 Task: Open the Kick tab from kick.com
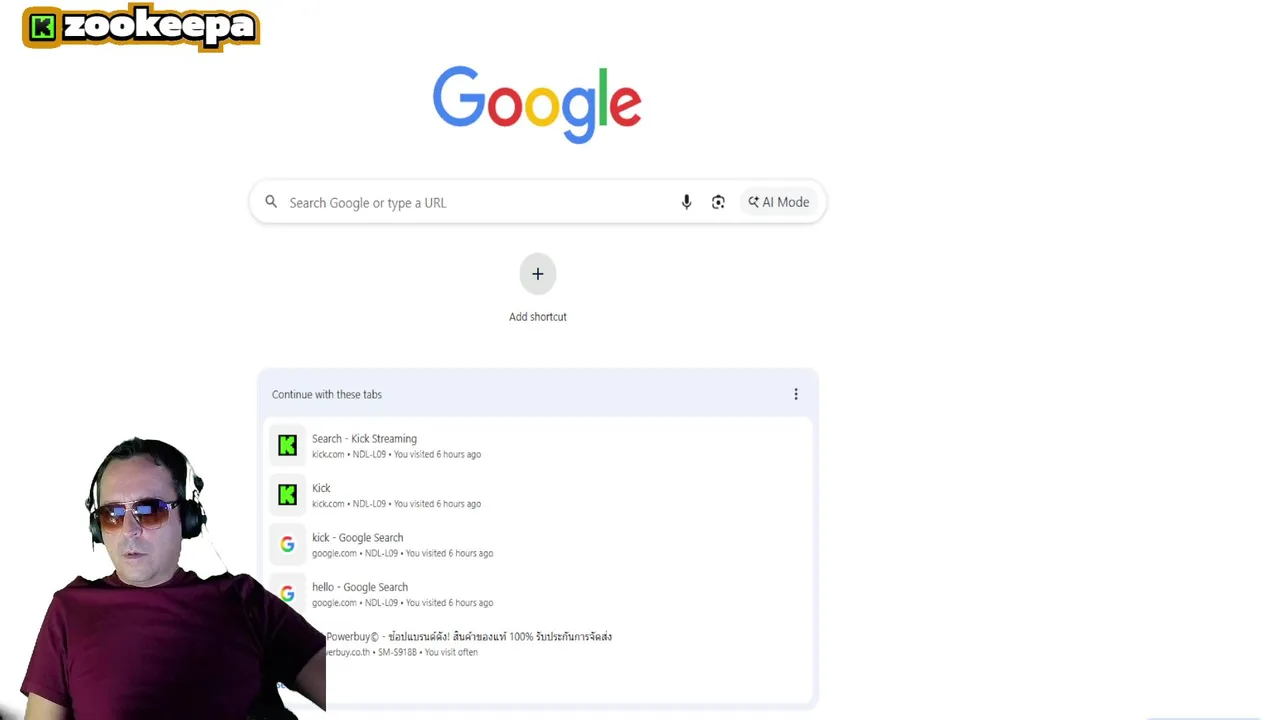click(538, 495)
